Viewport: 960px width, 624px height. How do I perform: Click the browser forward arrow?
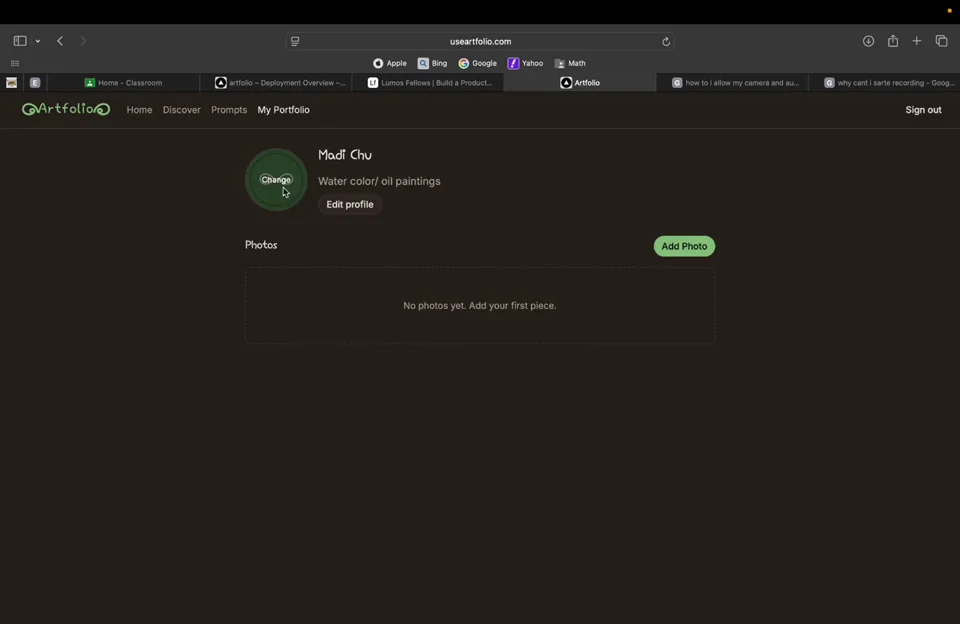[x=83, y=41]
